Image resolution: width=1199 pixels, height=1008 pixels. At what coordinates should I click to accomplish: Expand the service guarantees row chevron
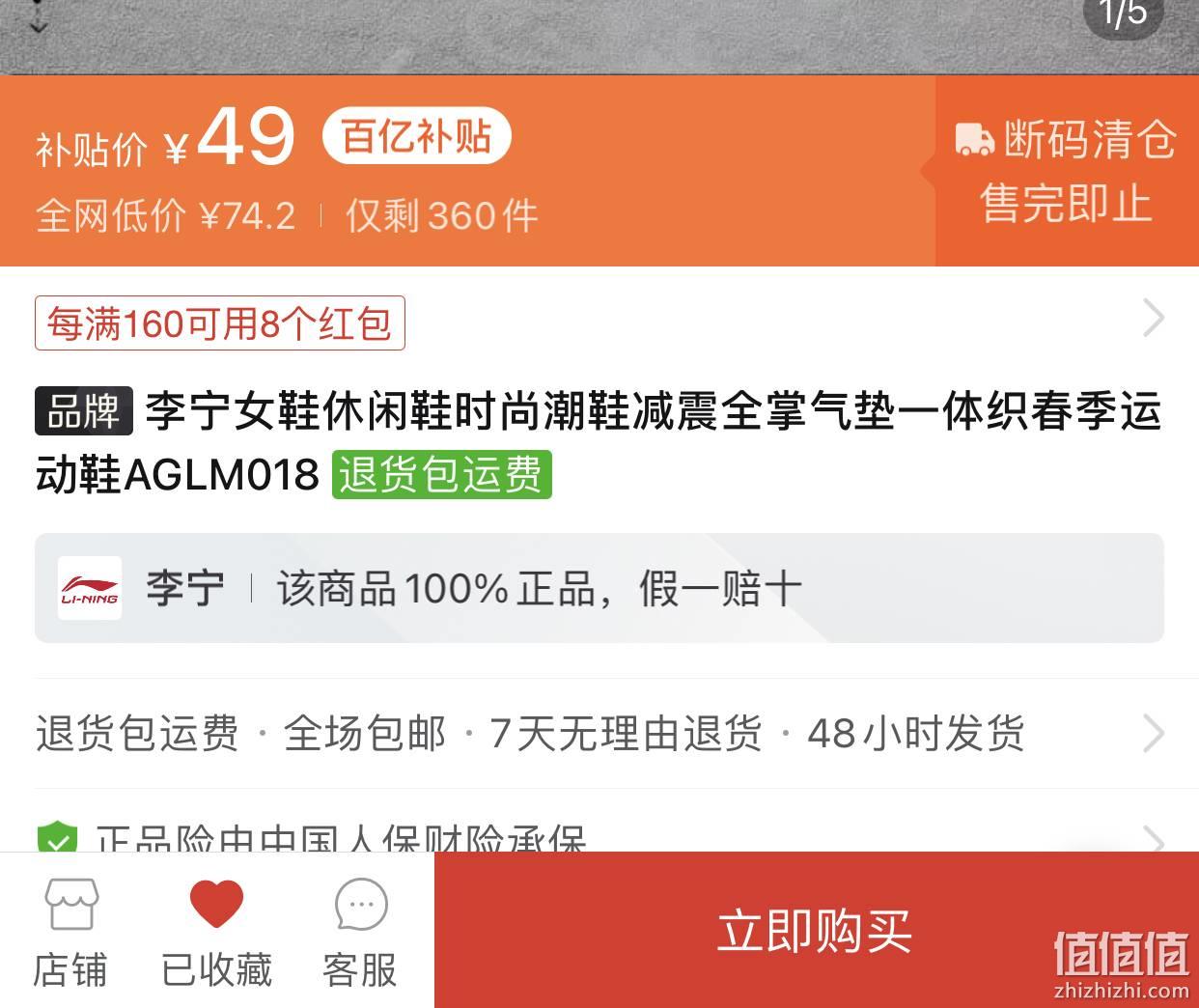point(1154,733)
